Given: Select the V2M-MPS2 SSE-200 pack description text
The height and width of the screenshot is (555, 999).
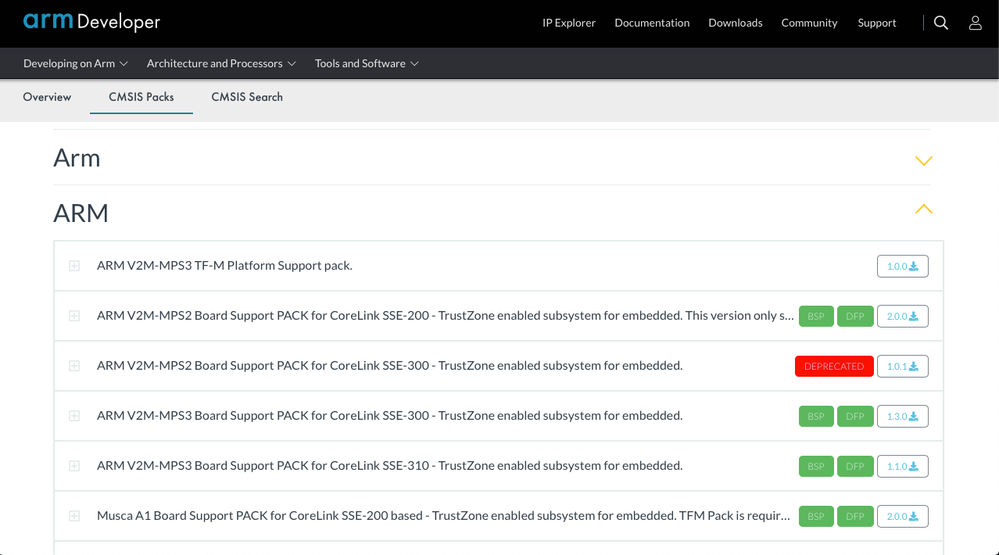Looking at the screenshot, I should pyautogui.click(x=445, y=315).
